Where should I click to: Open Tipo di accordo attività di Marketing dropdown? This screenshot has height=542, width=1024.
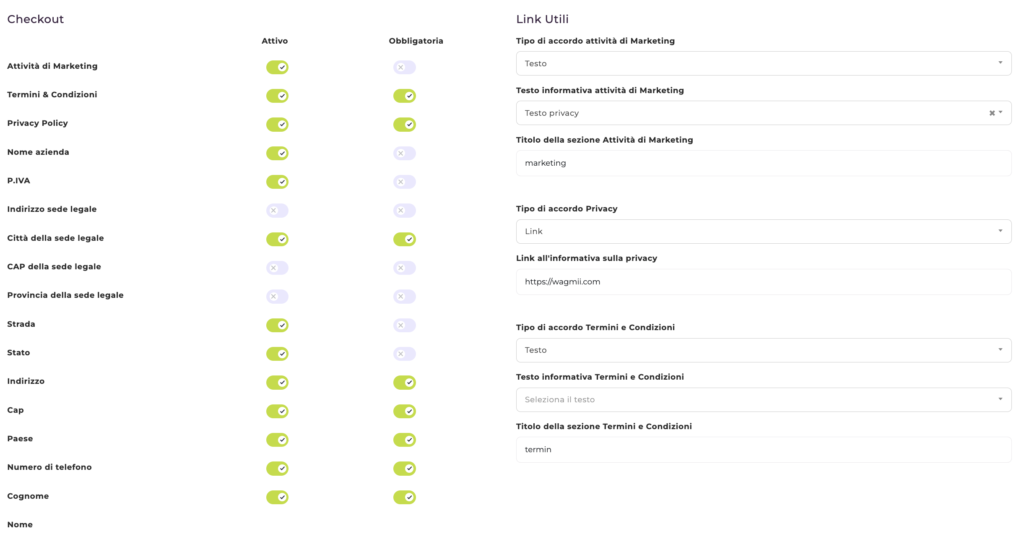[x=763, y=64]
